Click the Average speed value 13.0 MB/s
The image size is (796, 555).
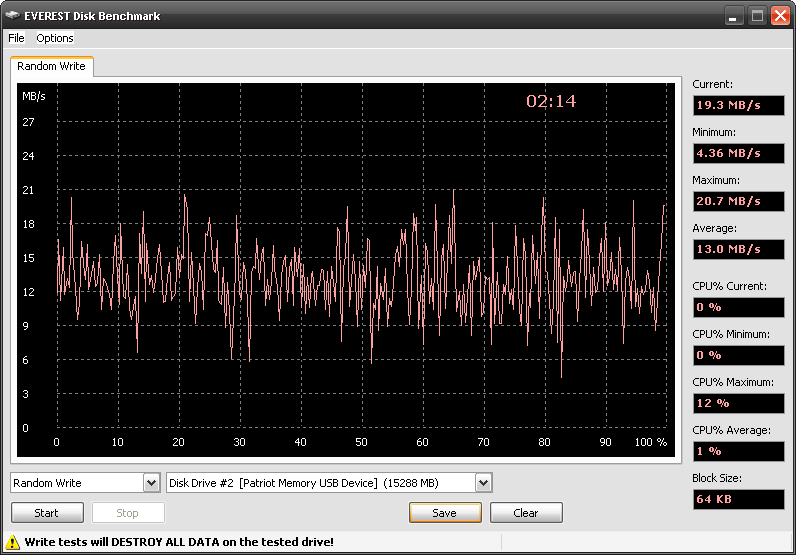click(x=738, y=249)
